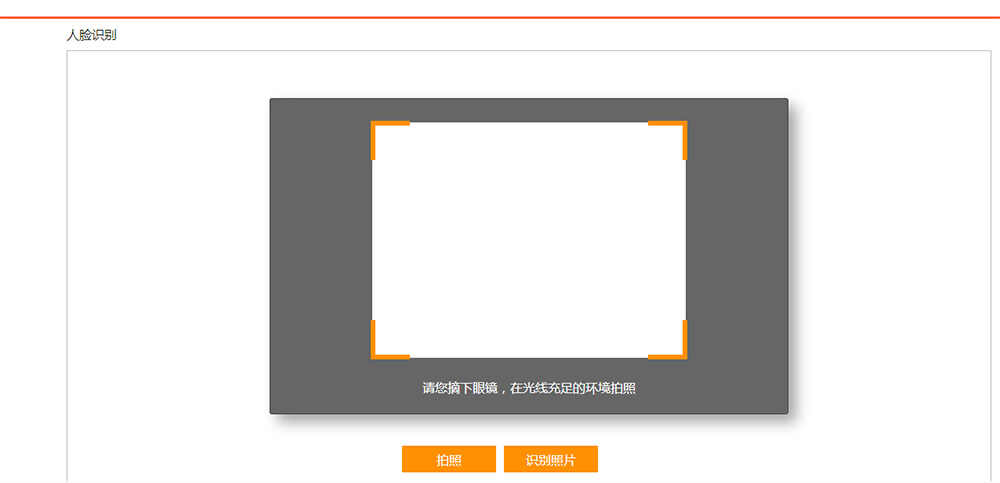Click the 拍照 button

point(448,459)
